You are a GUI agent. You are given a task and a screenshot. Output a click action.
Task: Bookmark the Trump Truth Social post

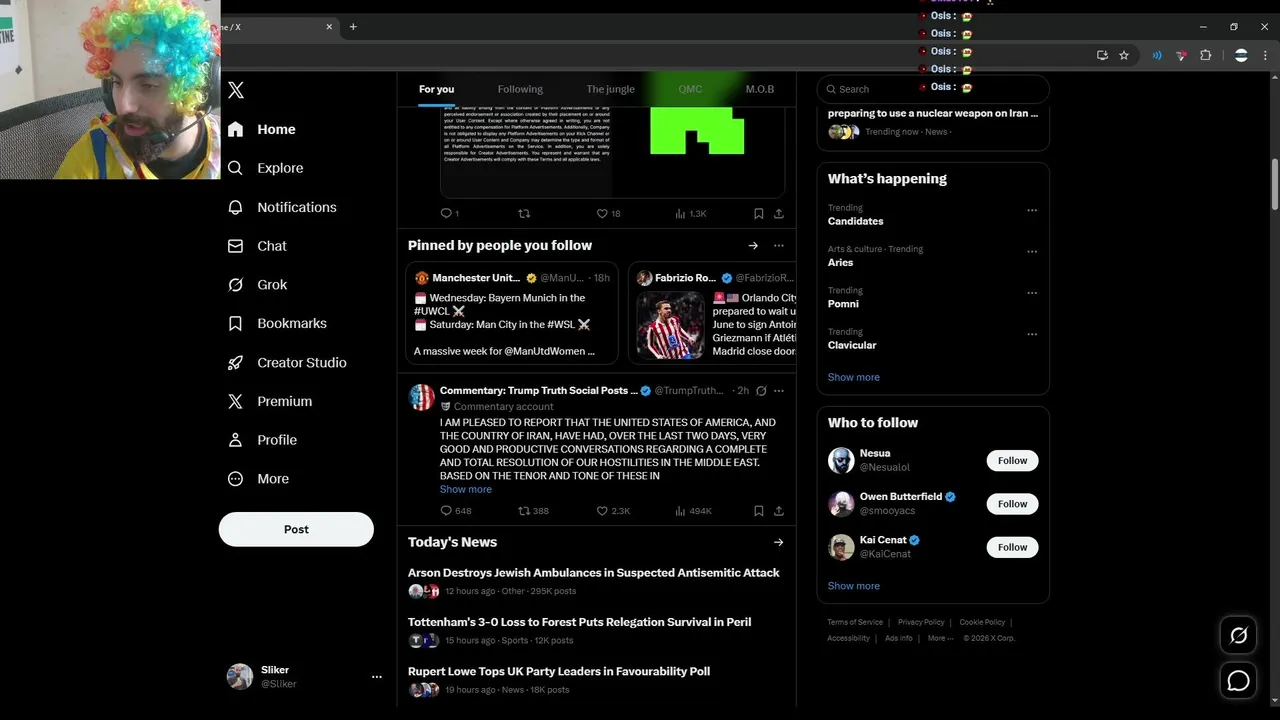758,511
